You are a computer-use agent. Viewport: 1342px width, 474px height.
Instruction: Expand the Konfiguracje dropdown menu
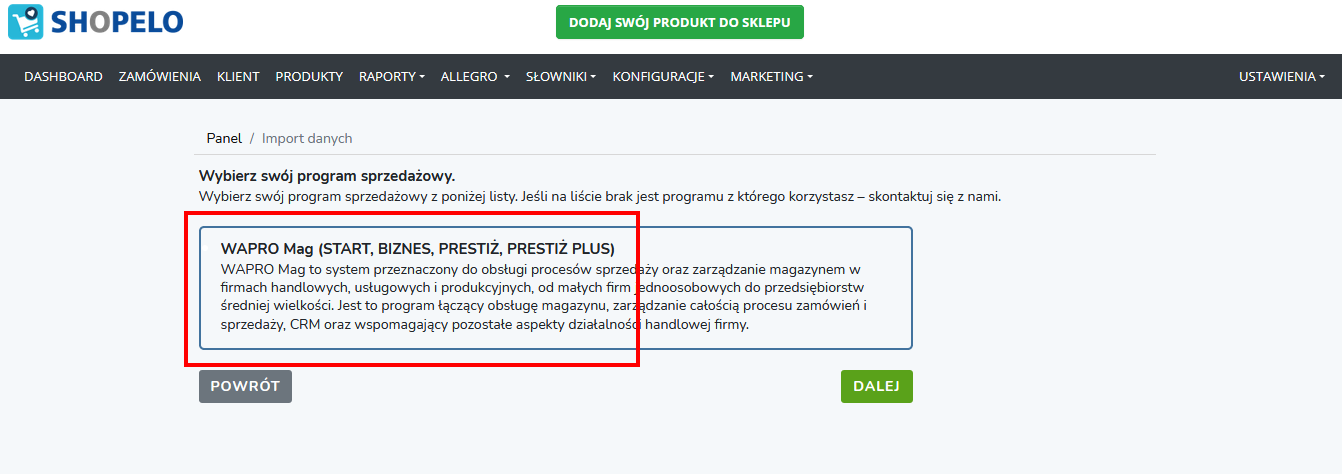[x=663, y=77]
